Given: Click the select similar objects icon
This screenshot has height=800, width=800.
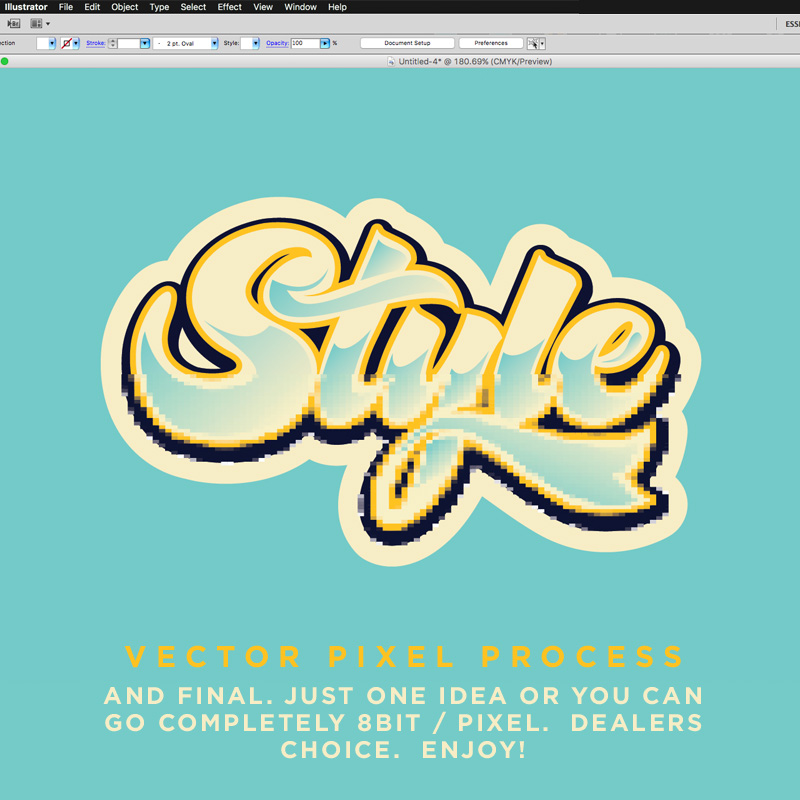Looking at the screenshot, I should coord(533,43).
